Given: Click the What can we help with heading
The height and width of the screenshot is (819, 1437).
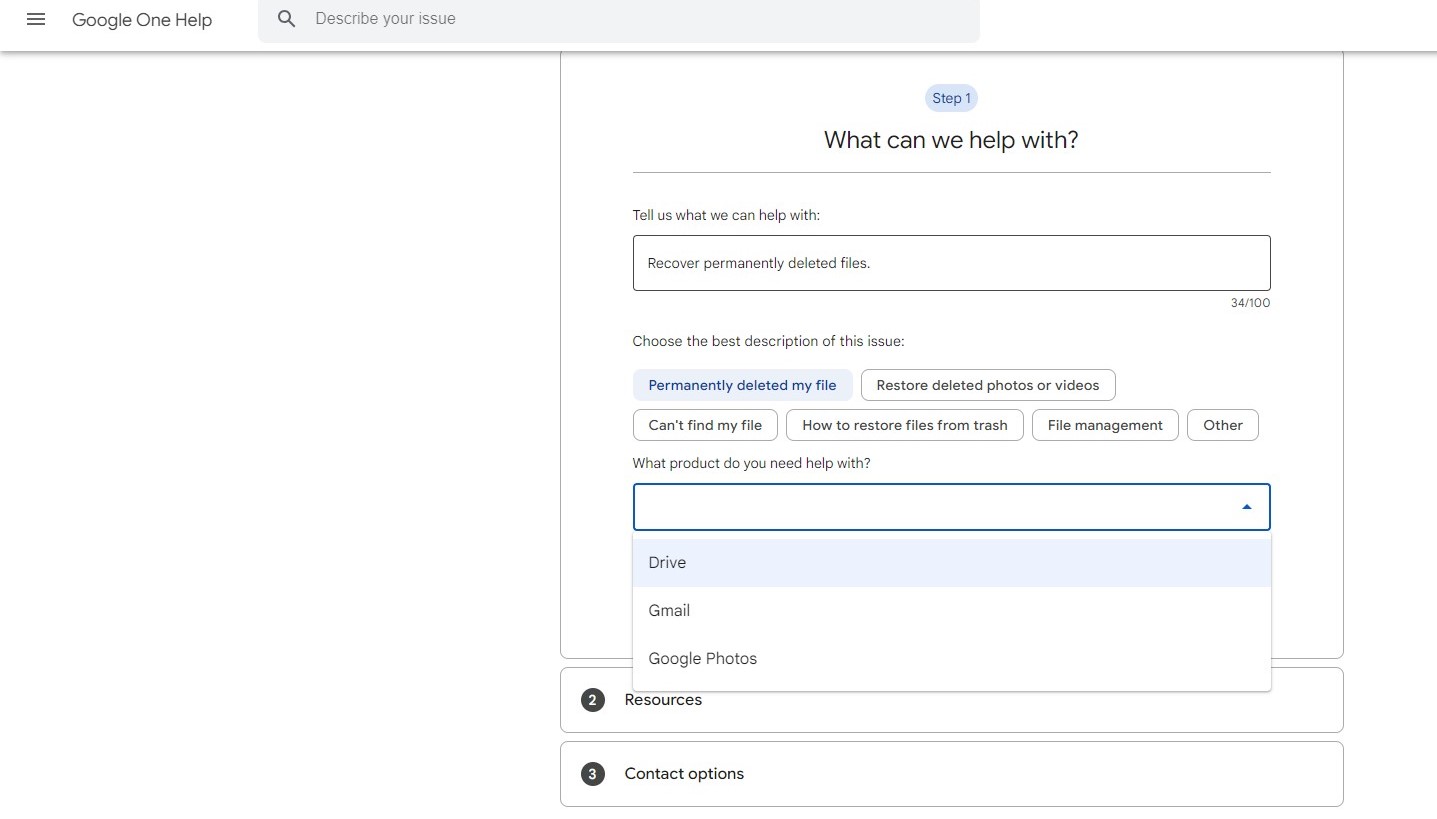Looking at the screenshot, I should (951, 140).
